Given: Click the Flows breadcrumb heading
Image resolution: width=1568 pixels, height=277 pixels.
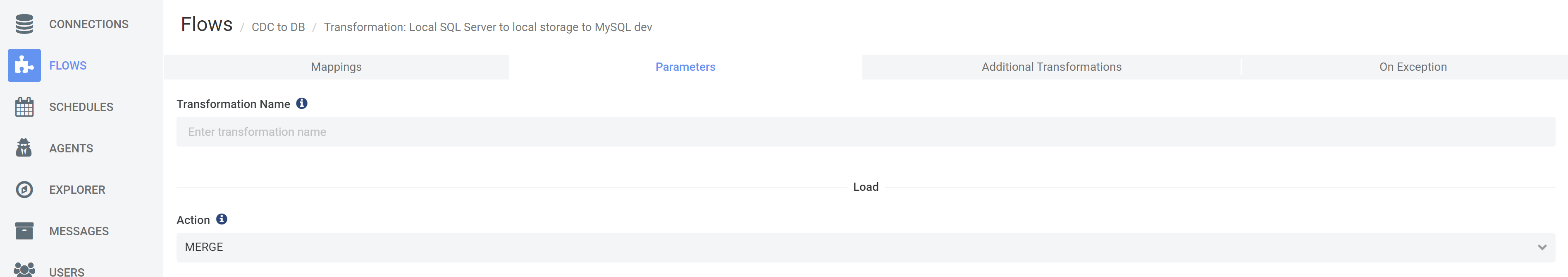Looking at the screenshot, I should 206,25.
